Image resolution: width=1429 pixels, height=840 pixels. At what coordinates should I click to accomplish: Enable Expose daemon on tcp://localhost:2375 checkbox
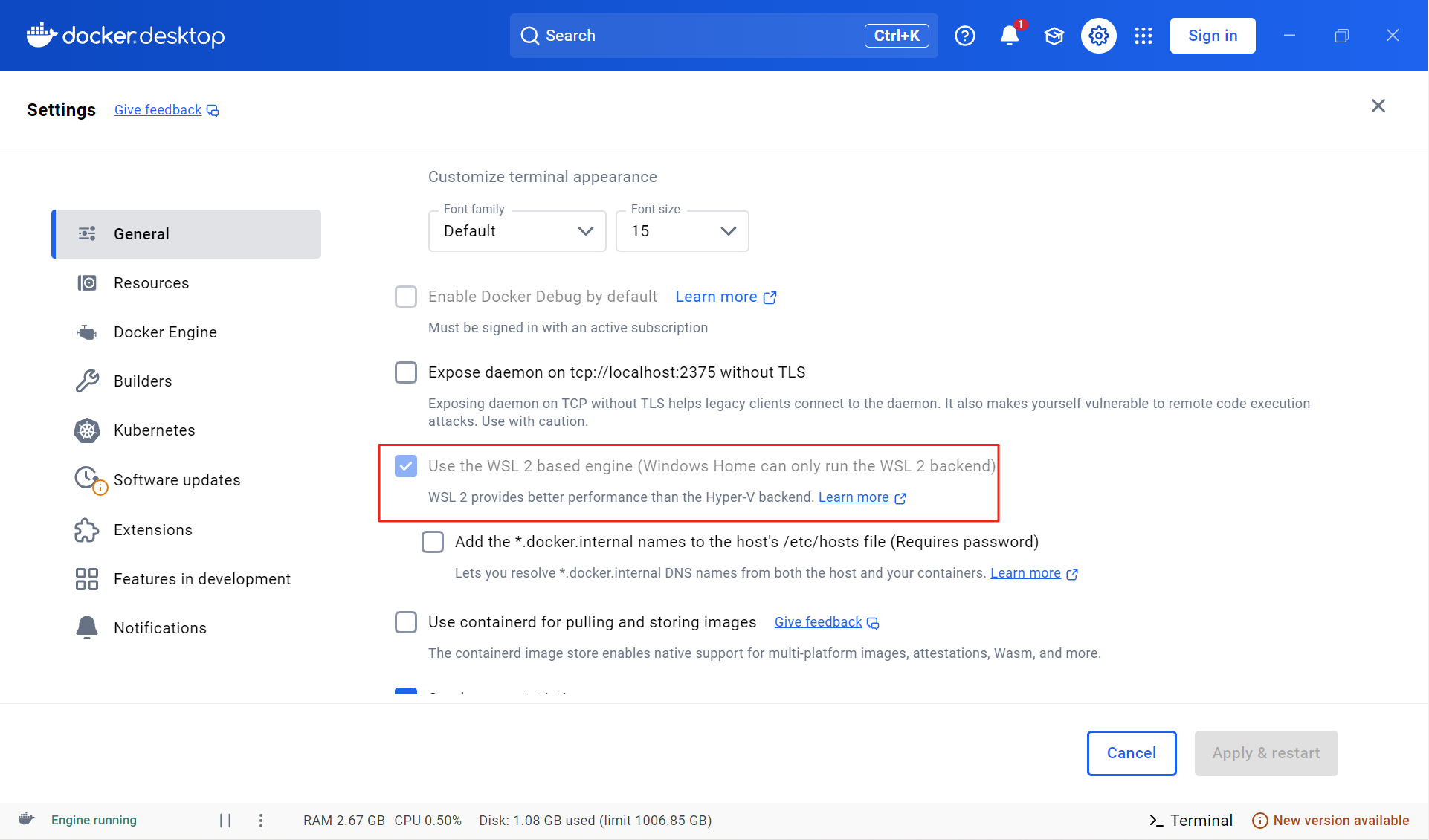pos(406,372)
